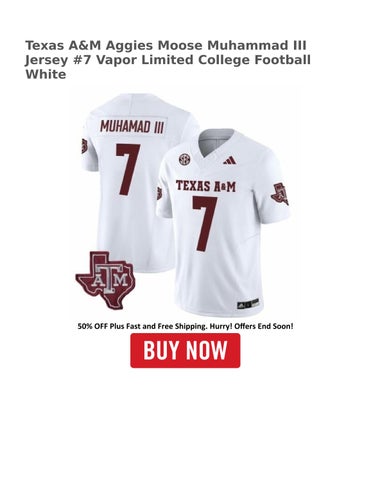
Task: Click the MUHAMAD III nameplate on back jersey
Action: point(132,127)
